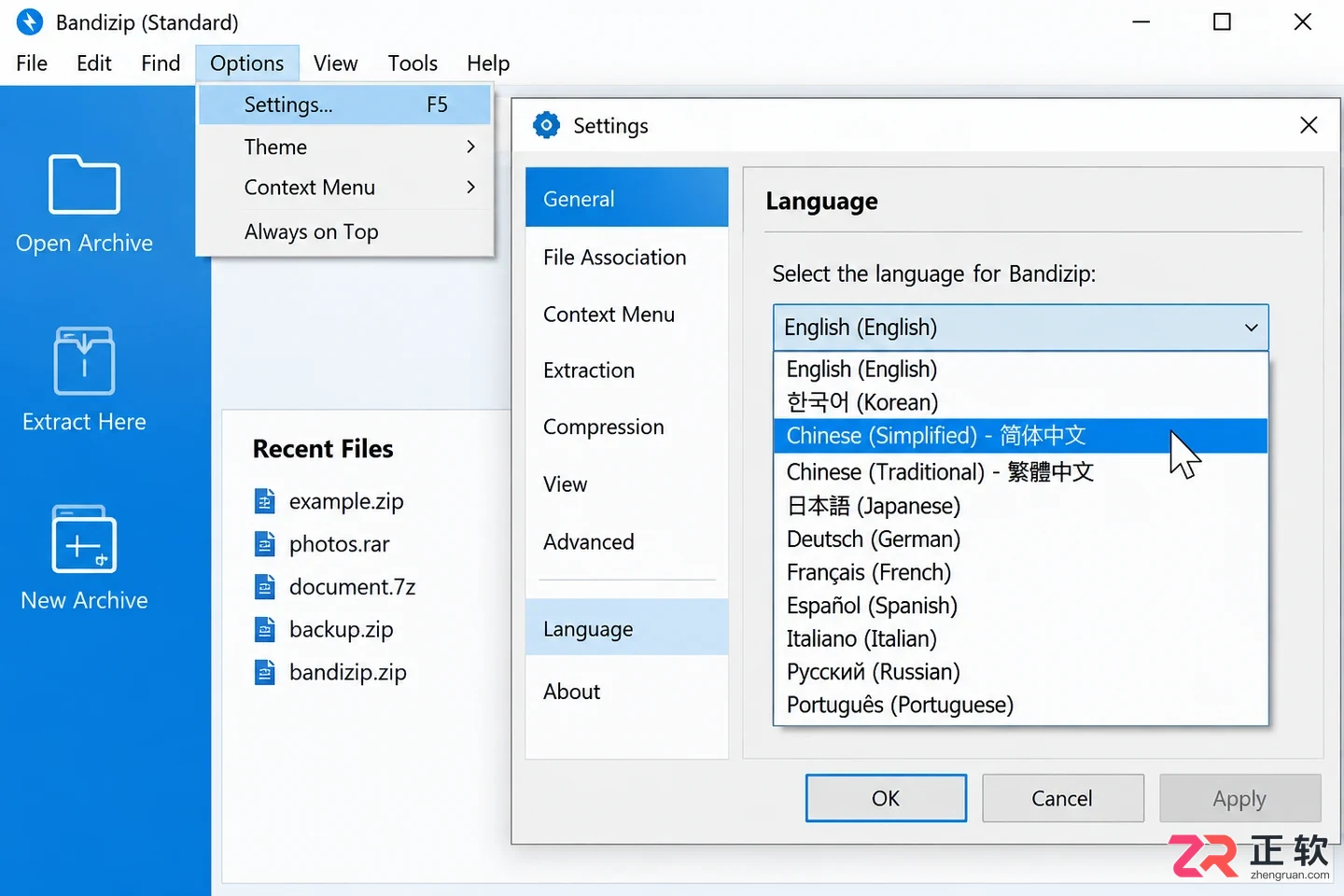Click the file icon beside photos.rar

[265, 544]
